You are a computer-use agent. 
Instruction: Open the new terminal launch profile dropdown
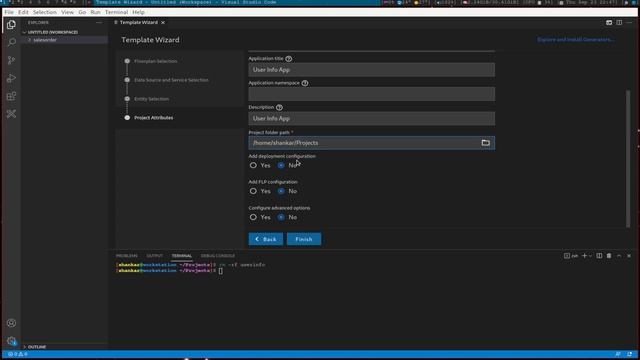click(590, 256)
